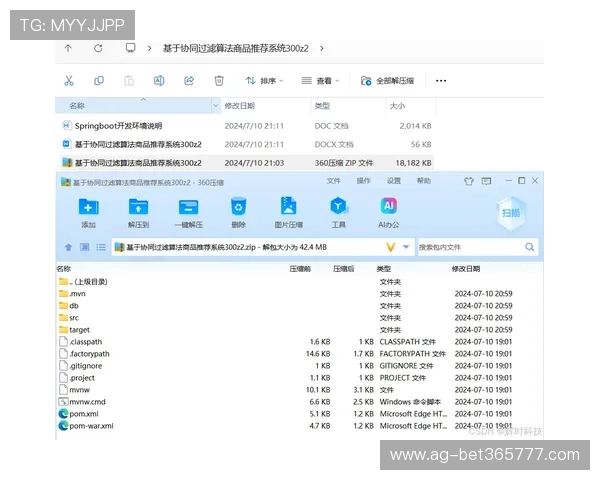
Task: Expand chevron after 基于协同过滤算法商品推荐系统300z2 breadcrumb
Action: (x=322, y=48)
